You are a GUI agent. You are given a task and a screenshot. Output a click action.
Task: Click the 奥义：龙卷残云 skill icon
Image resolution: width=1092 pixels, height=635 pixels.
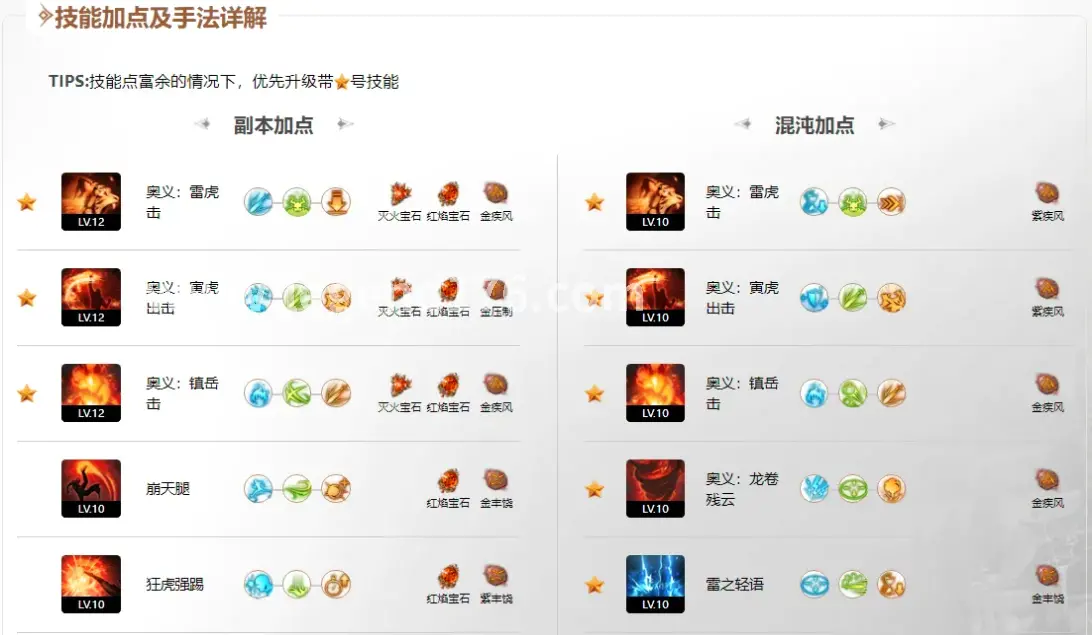pyautogui.click(x=655, y=488)
